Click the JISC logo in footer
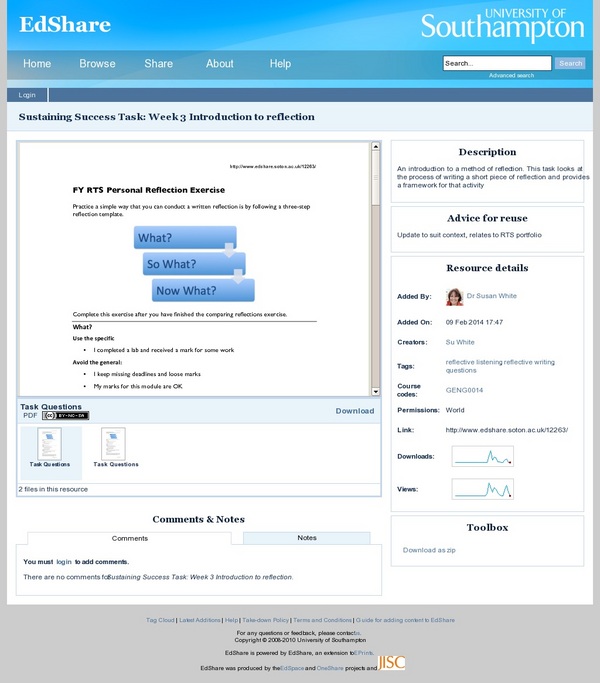The height and width of the screenshot is (683, 600). point(392,663)
